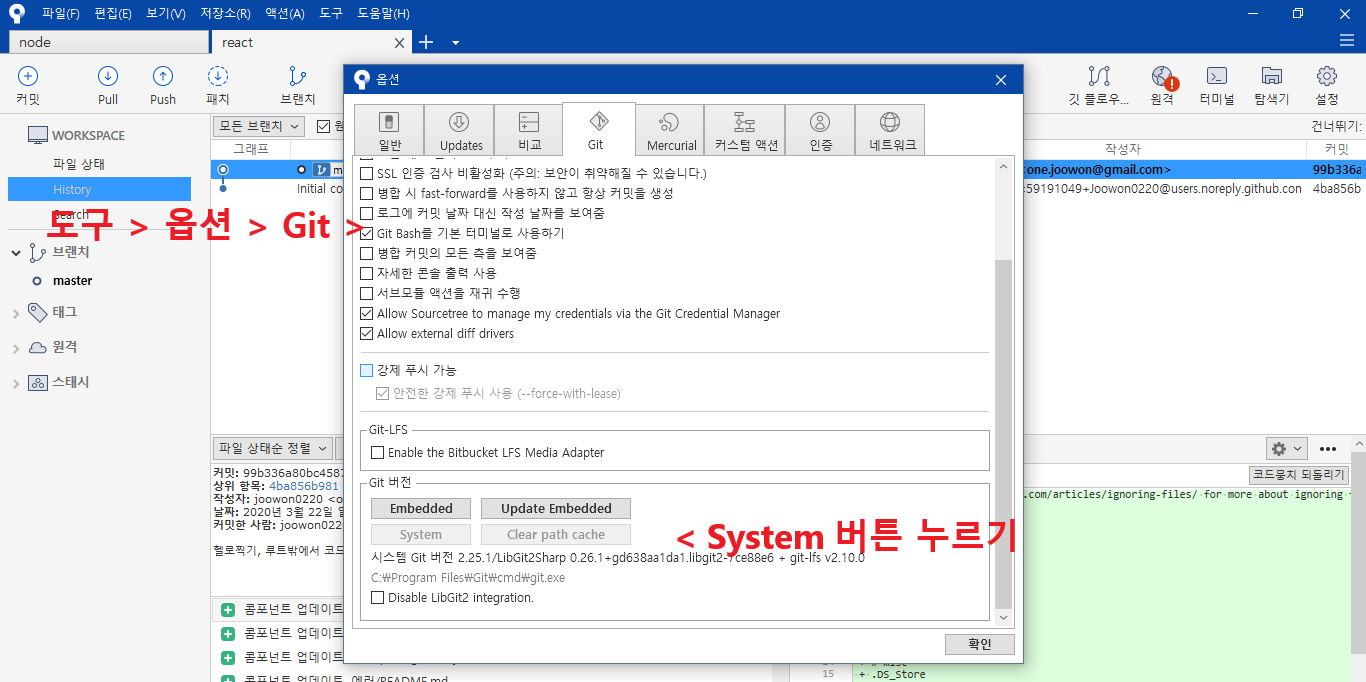This screenshot has width=1366, height=682.
Task: Click the three-dots more icon in diff panel
Action: 1328,449
